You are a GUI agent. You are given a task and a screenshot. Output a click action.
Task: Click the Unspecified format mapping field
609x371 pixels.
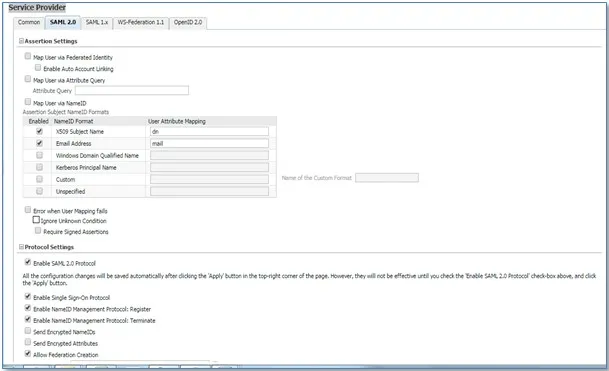pos(209,191)
